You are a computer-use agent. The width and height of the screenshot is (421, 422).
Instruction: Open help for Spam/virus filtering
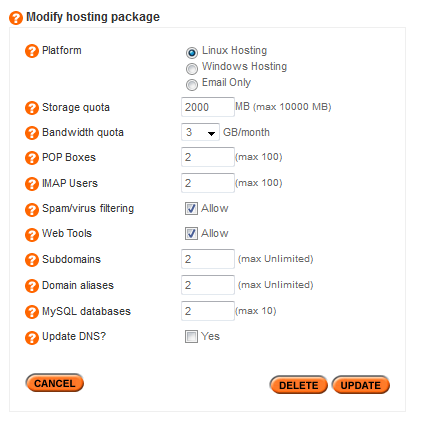coord(32,210)
